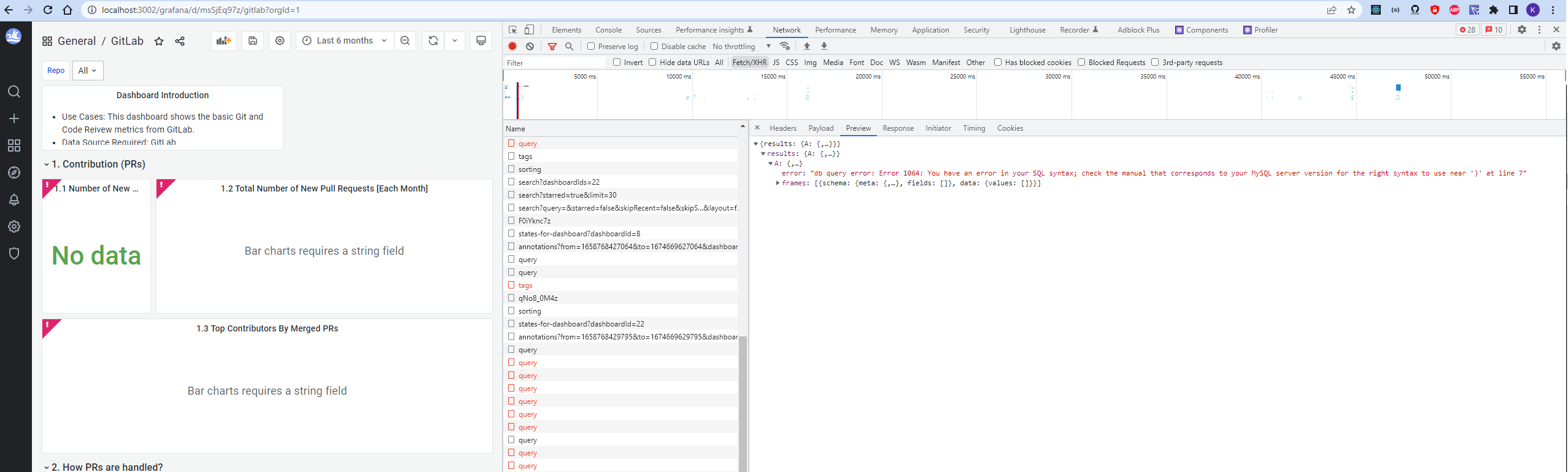Image resolution: width=1568 pixels, height=472 pixels.
Task: Clear the network log
Action: coord(530,46)
